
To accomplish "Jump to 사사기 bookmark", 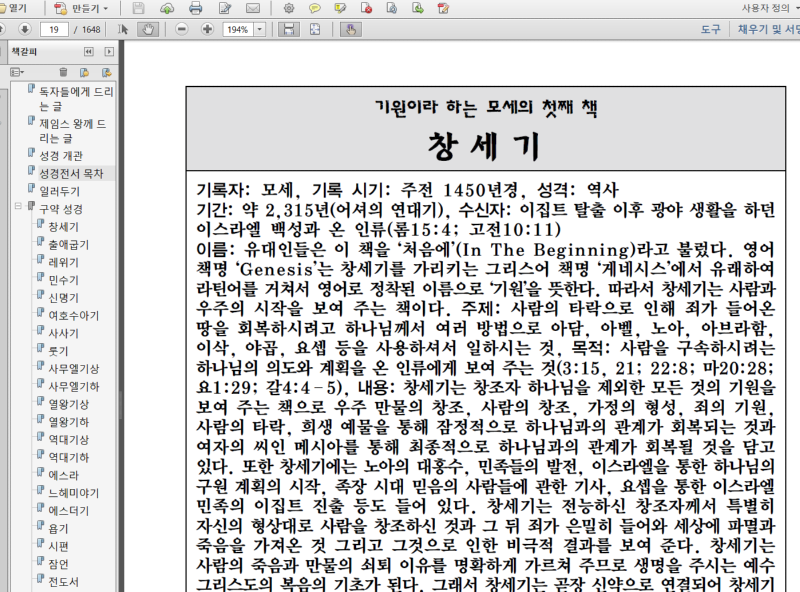I will (x=63, y=333).
